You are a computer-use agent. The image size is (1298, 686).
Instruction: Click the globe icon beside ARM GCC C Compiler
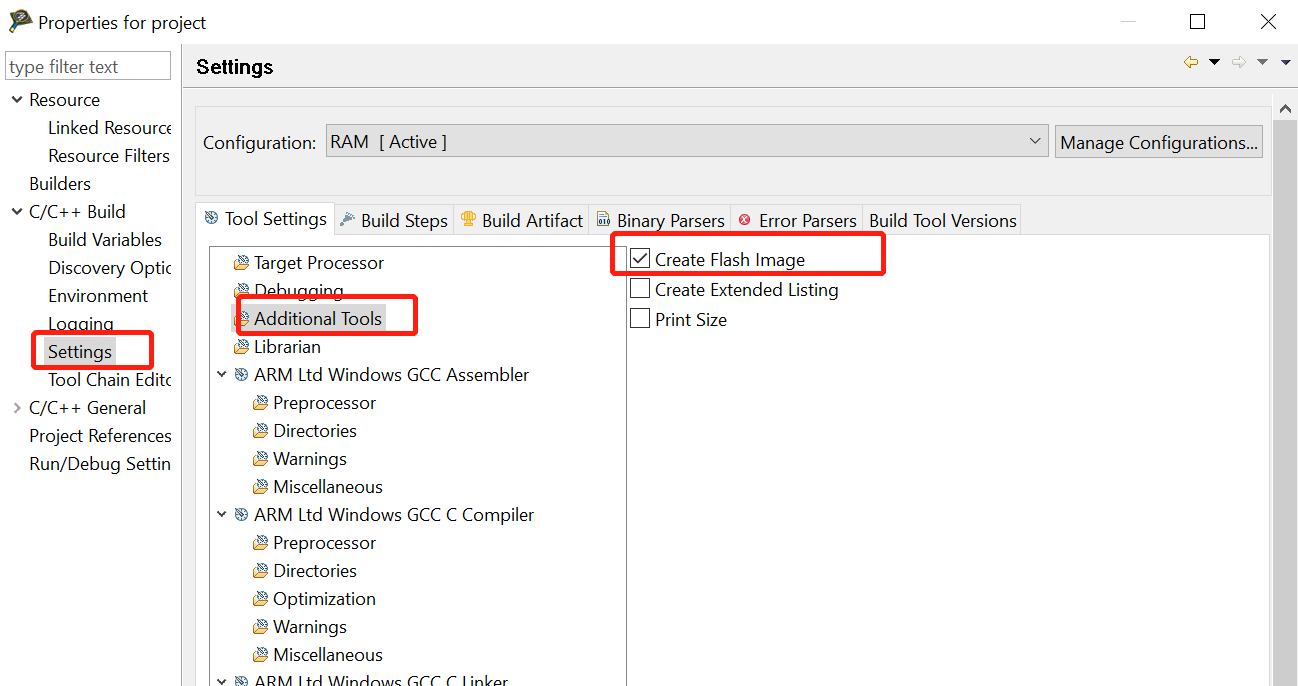tap(240, 514)
